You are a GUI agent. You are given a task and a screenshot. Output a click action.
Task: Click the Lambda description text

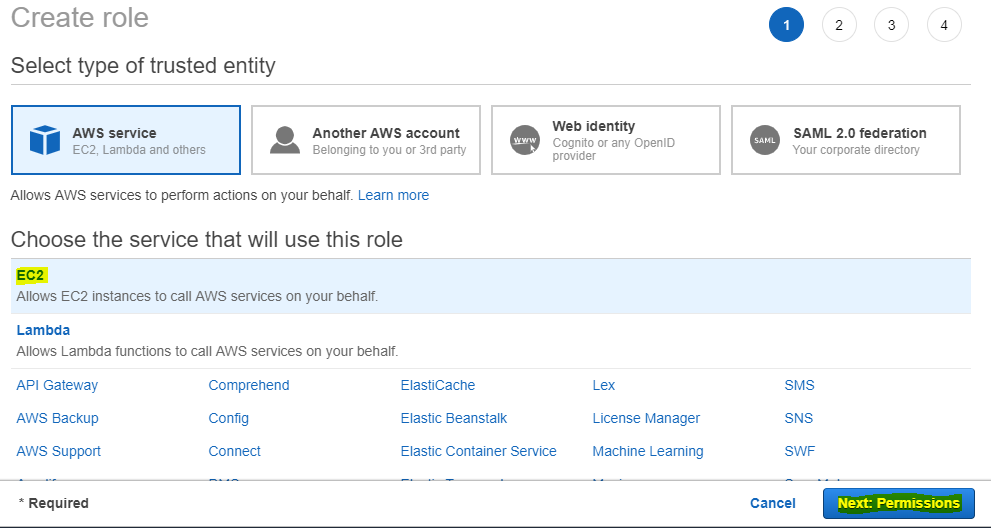(x=207, y=351)
